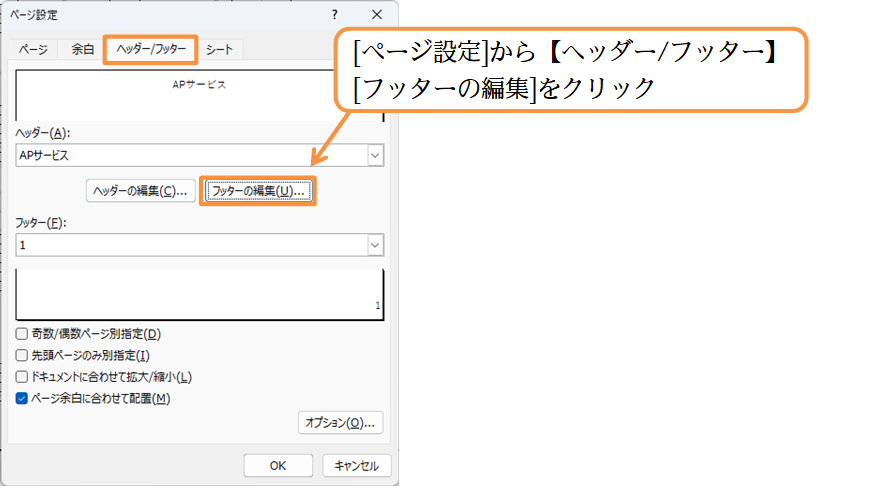This screenshot has height=488, width=885.
Task: Confirm with the OK button
Action: click(x=278, y=465)
